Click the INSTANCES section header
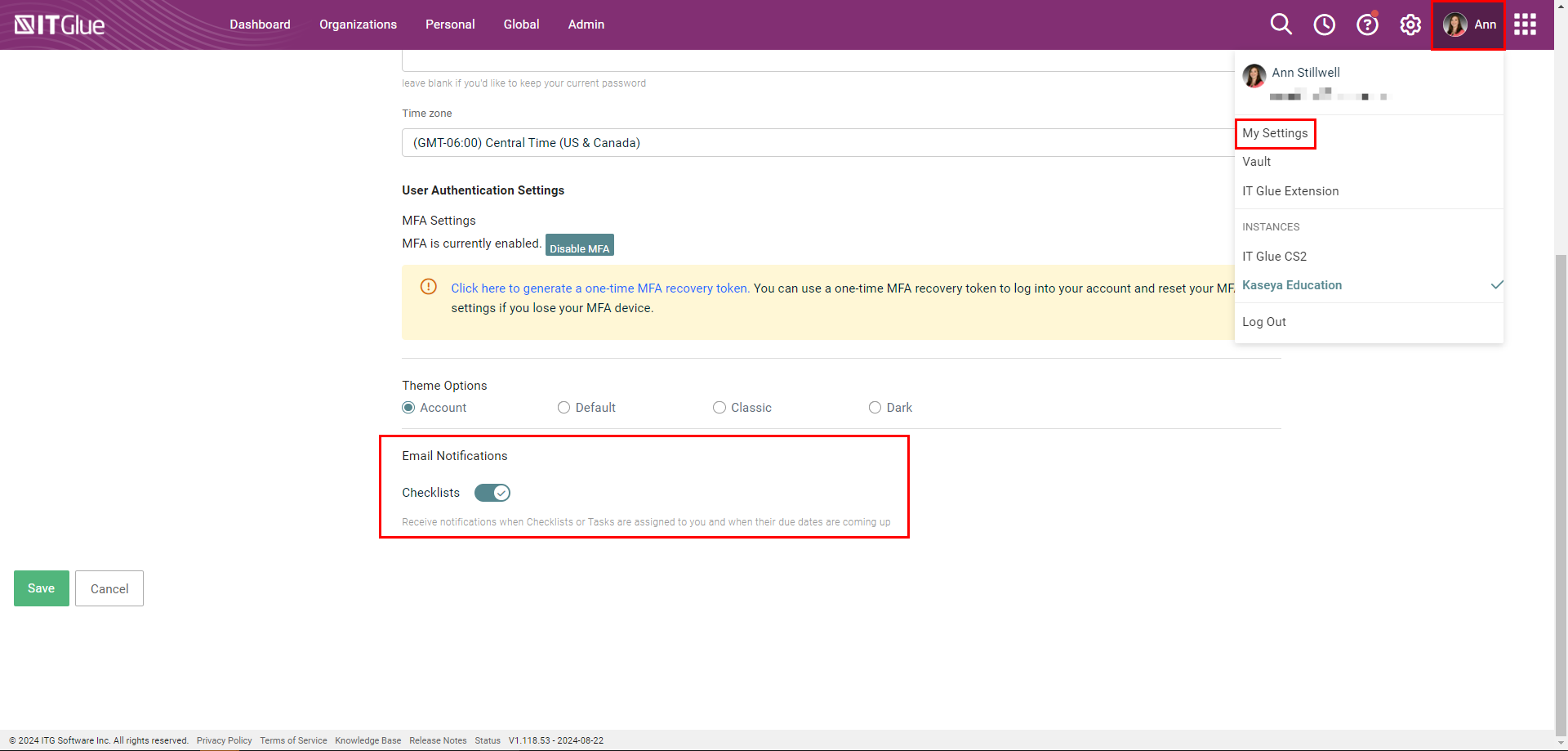 tap(1271, 227)
